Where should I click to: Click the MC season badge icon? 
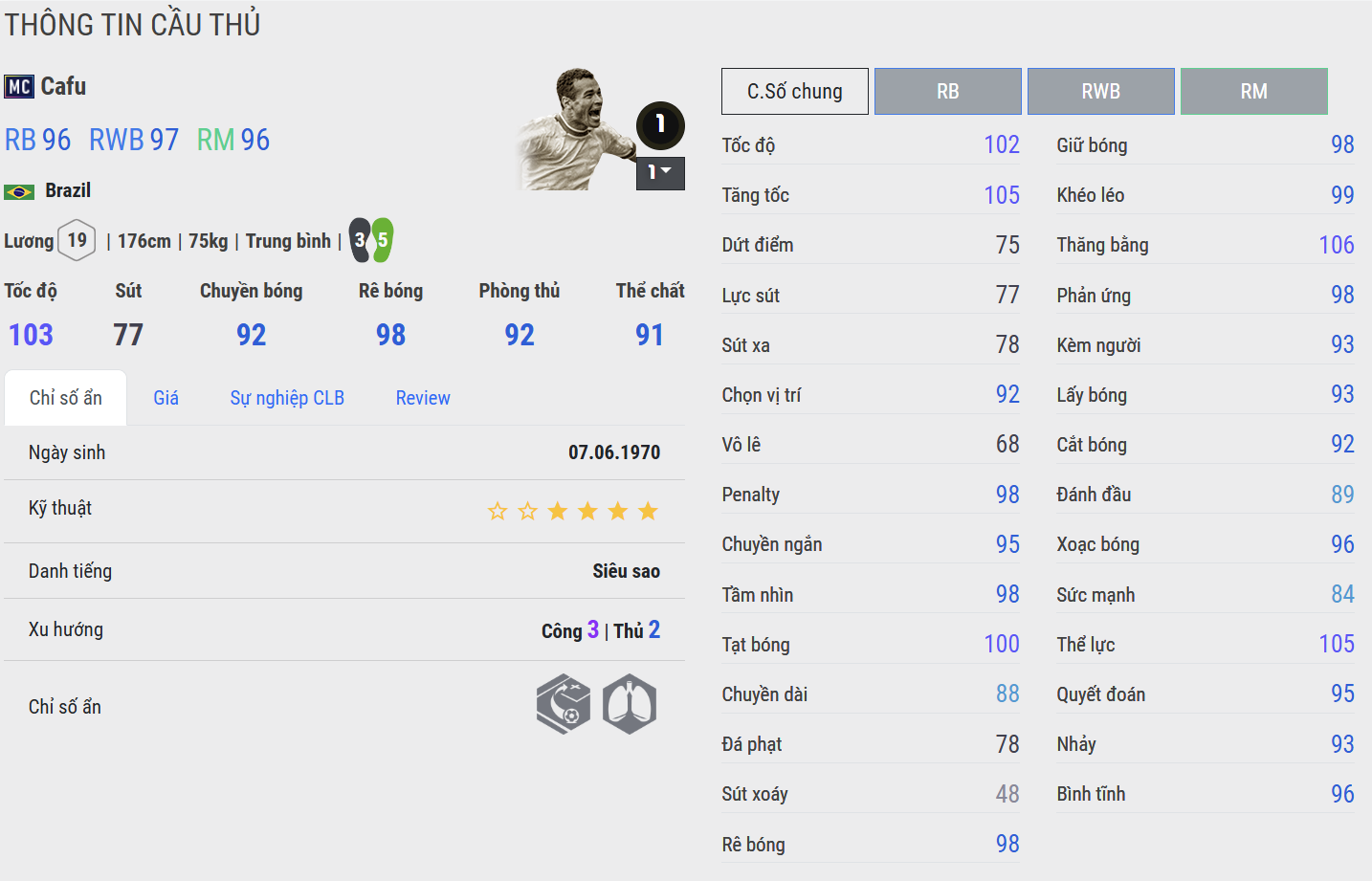19,87
